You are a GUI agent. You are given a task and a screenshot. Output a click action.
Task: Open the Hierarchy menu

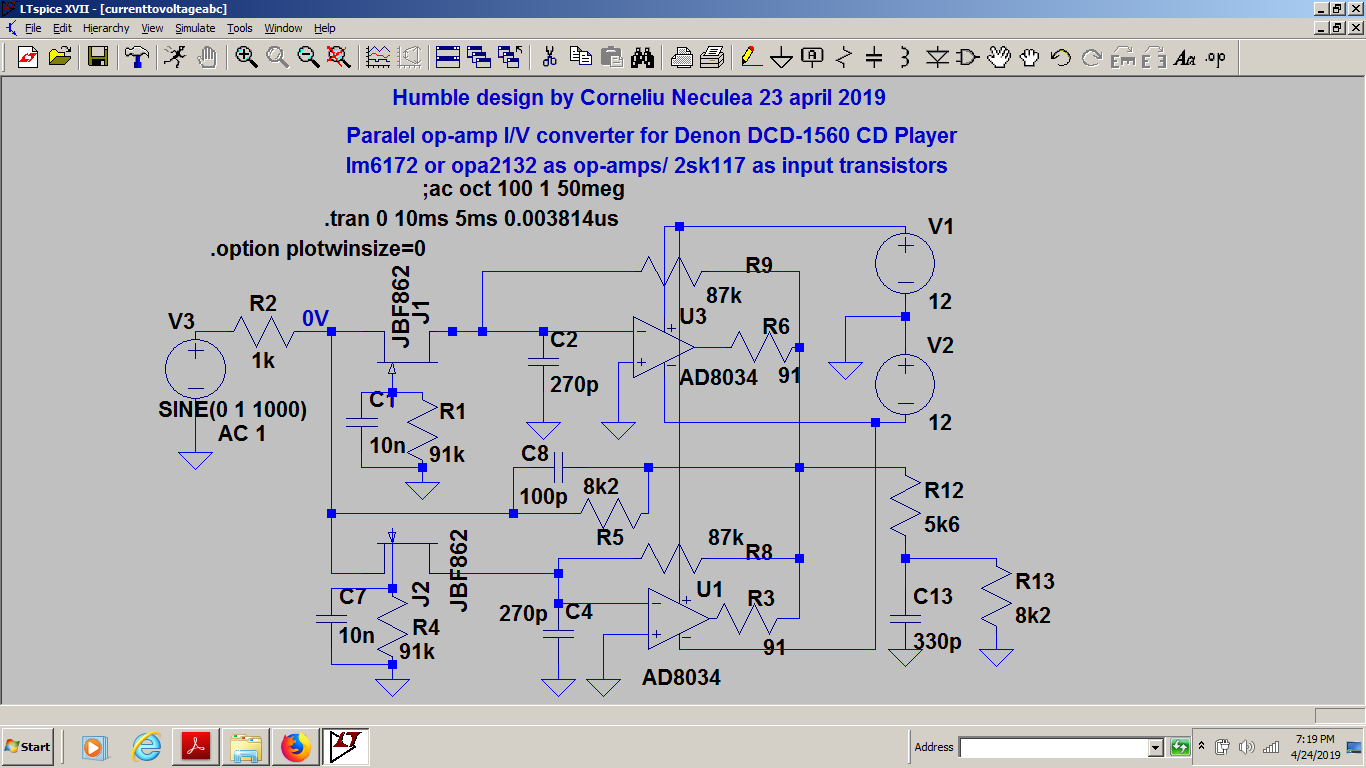tap(106, 28)
